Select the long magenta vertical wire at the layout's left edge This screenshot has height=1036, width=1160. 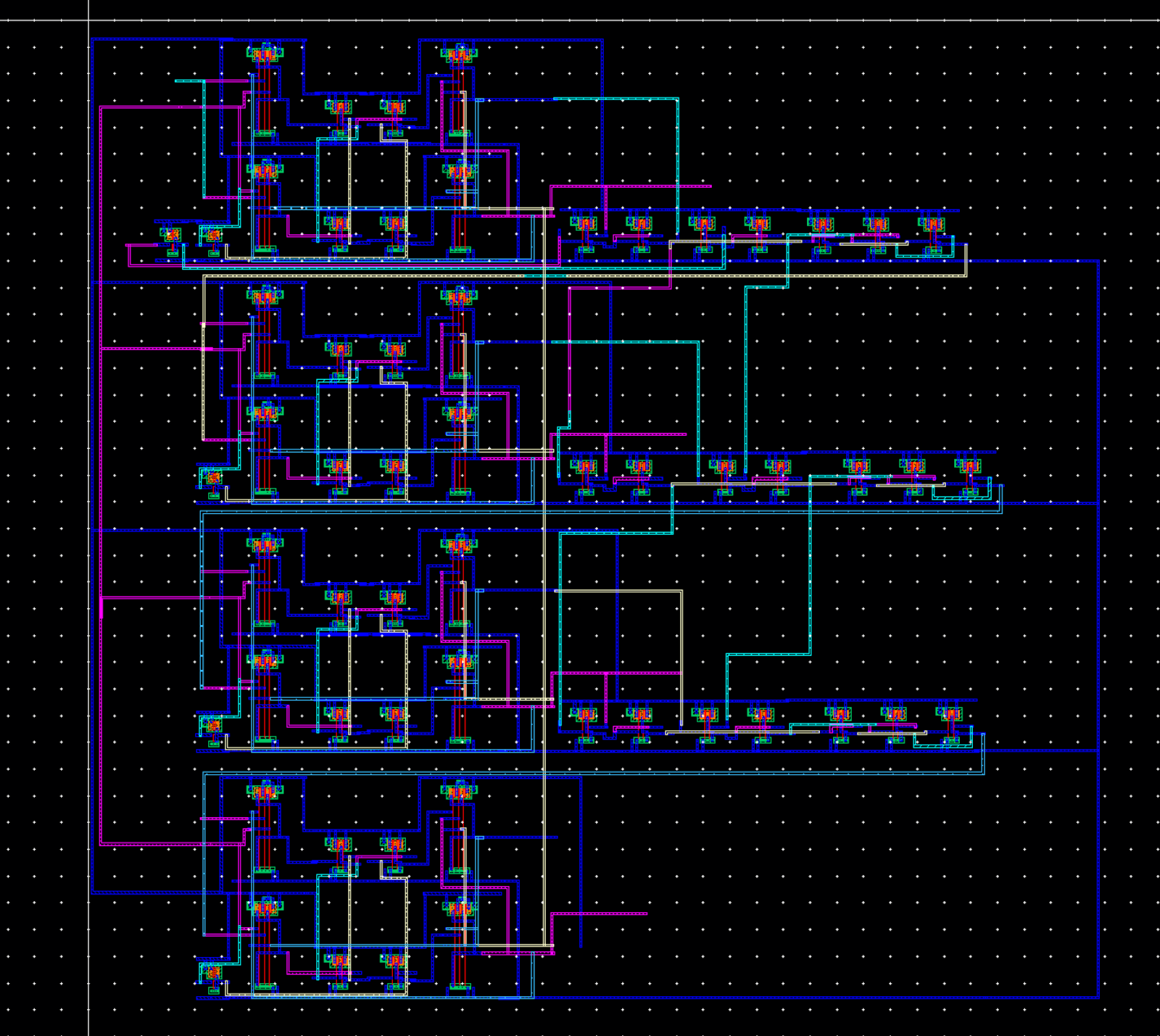coord(101,476)
